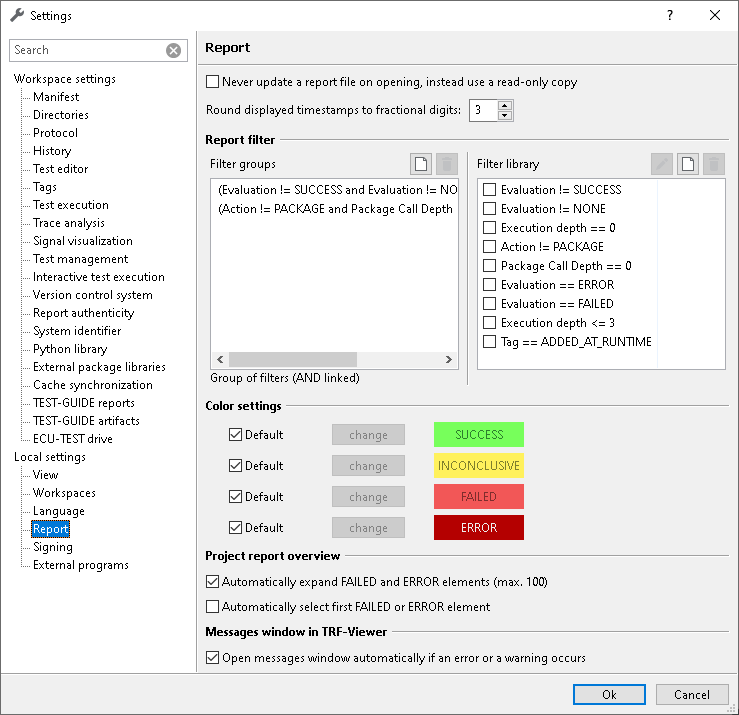
Task: Add a new filter group icon
Action: tap(420, 164)
